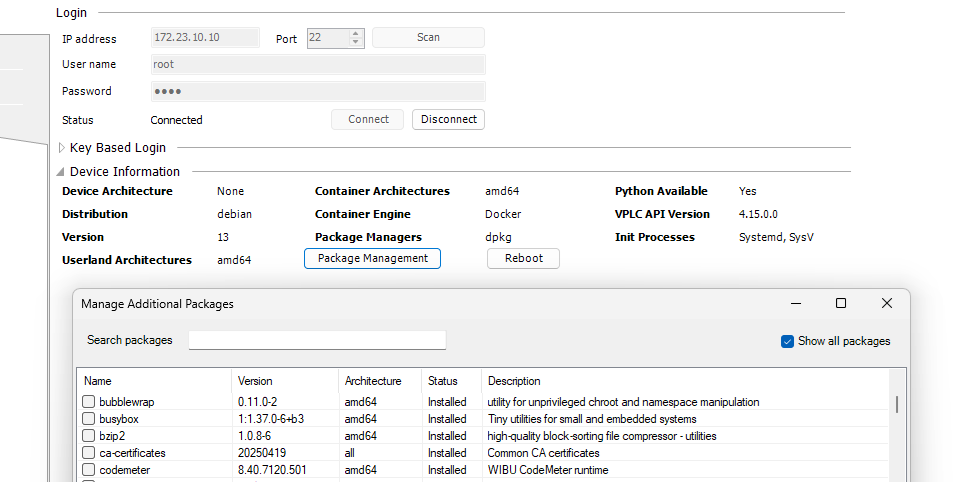953x482 pixels.
Task: Expand the Key Based Login section
Action: [x=62, y=148]
